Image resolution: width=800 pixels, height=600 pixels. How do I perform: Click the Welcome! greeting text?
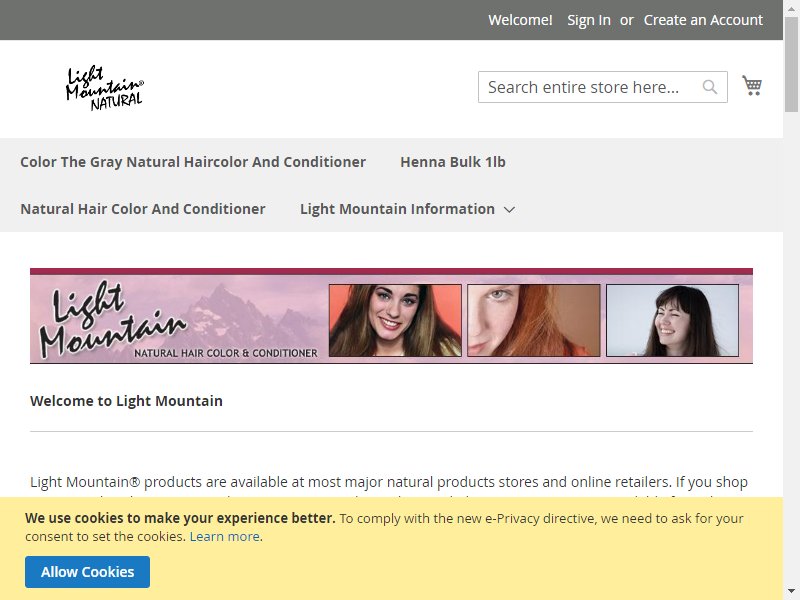click(520, 20)
